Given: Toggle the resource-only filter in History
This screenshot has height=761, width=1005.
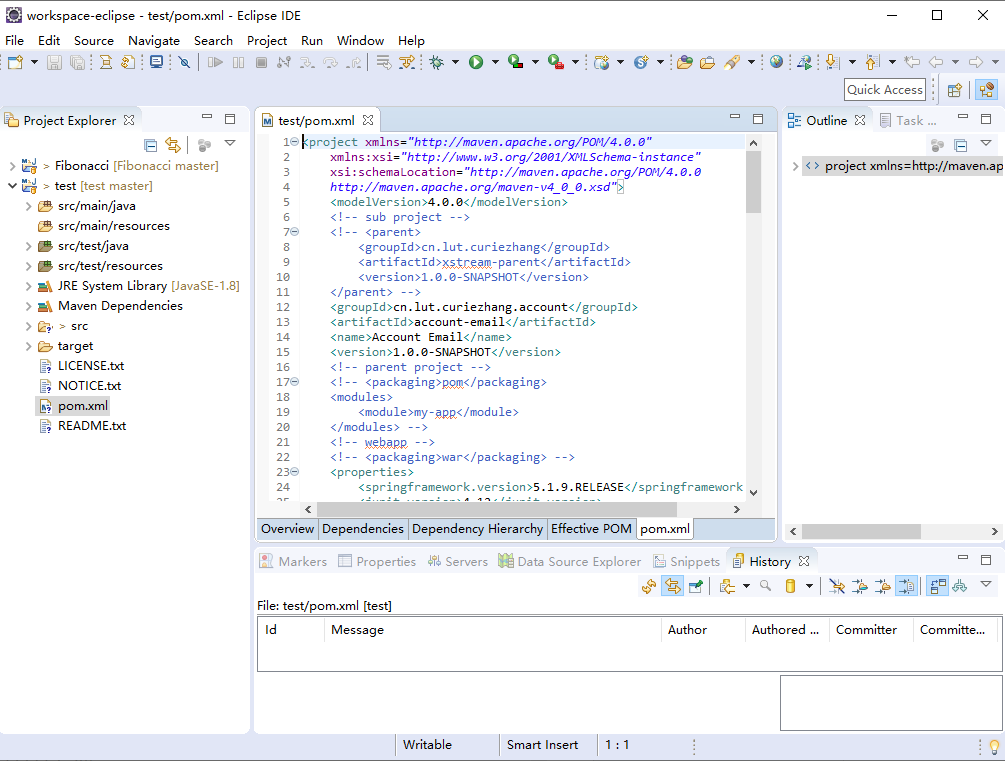Looking at the screenshot, I should pyautogui.click(x=906, y=586).
